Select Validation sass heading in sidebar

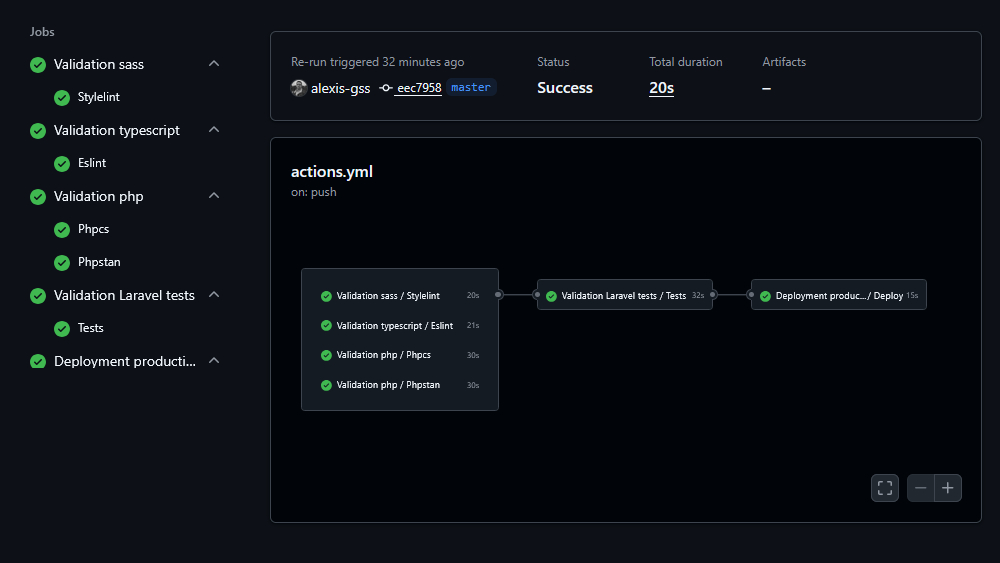click(99, 64)
